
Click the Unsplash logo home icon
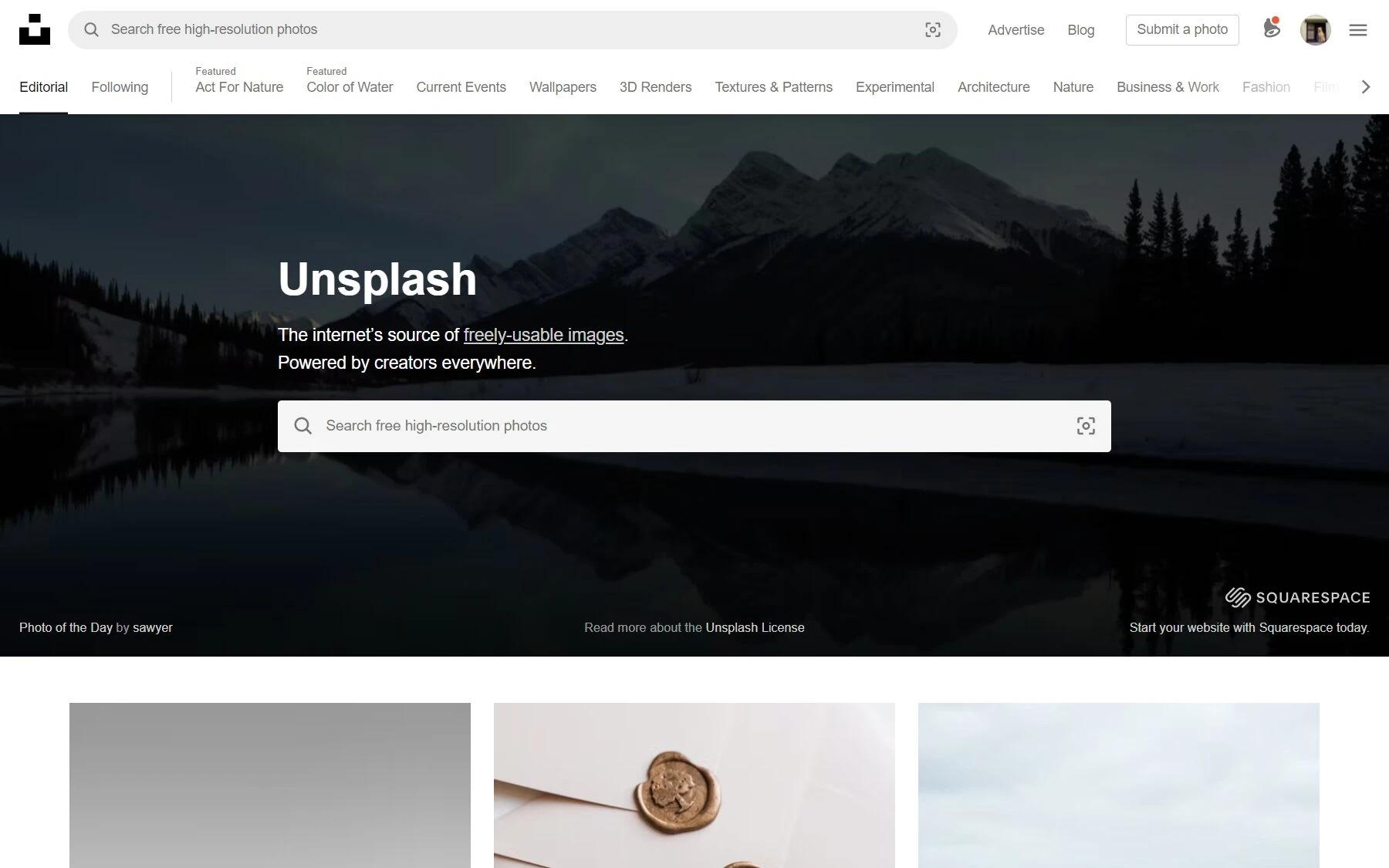coord(35,29)
